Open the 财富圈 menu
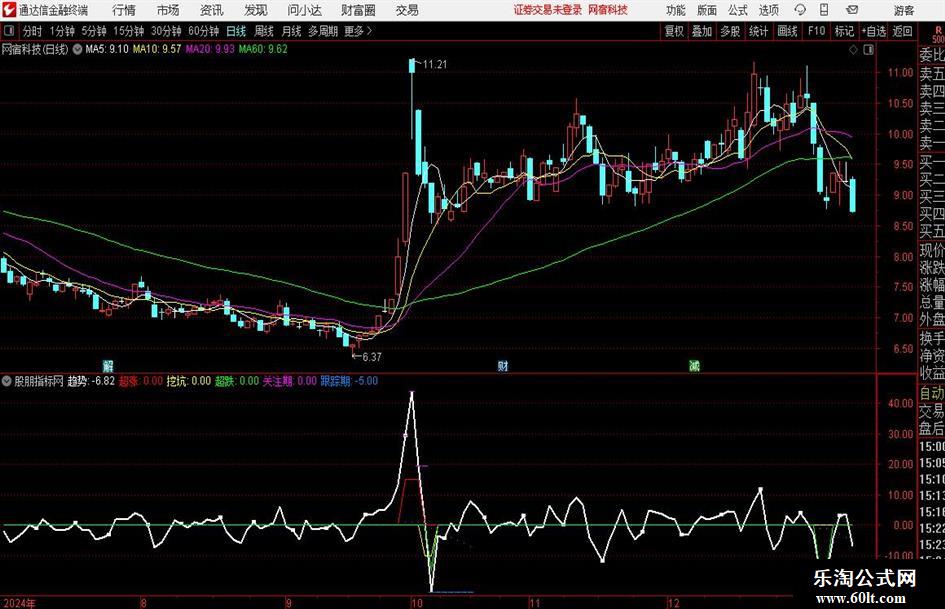Viewport: 945px width, 609px height. click(x=358, y=10)
